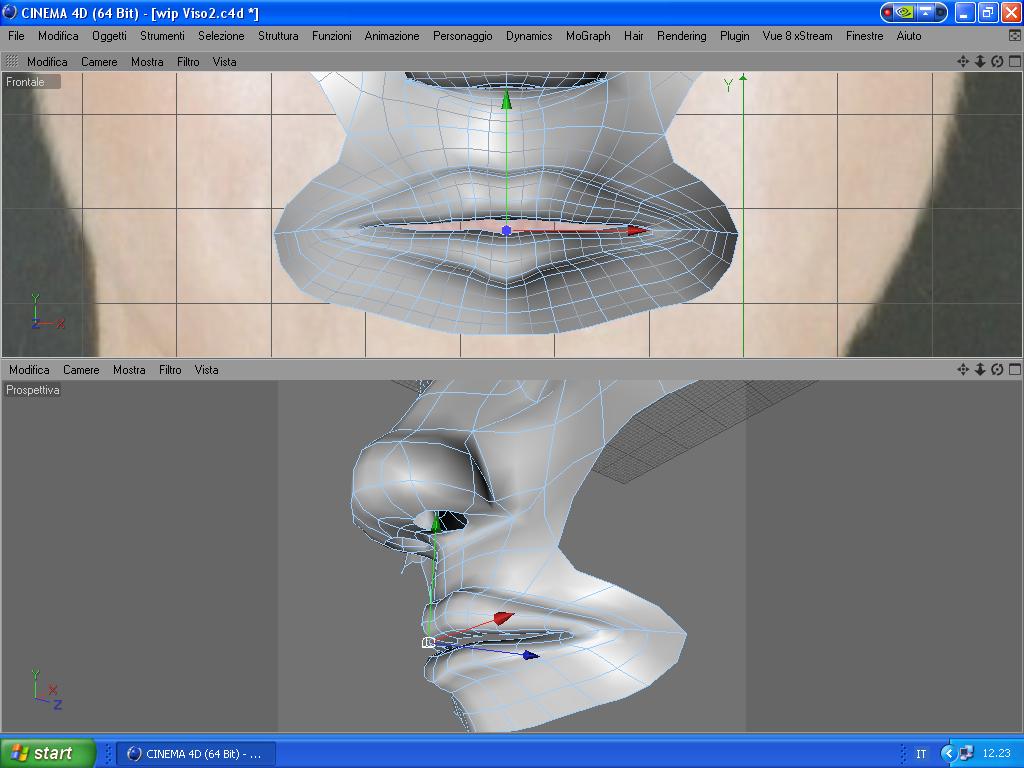Click the blue Z-axis arrow in Prospettiva view

(531, 654)
